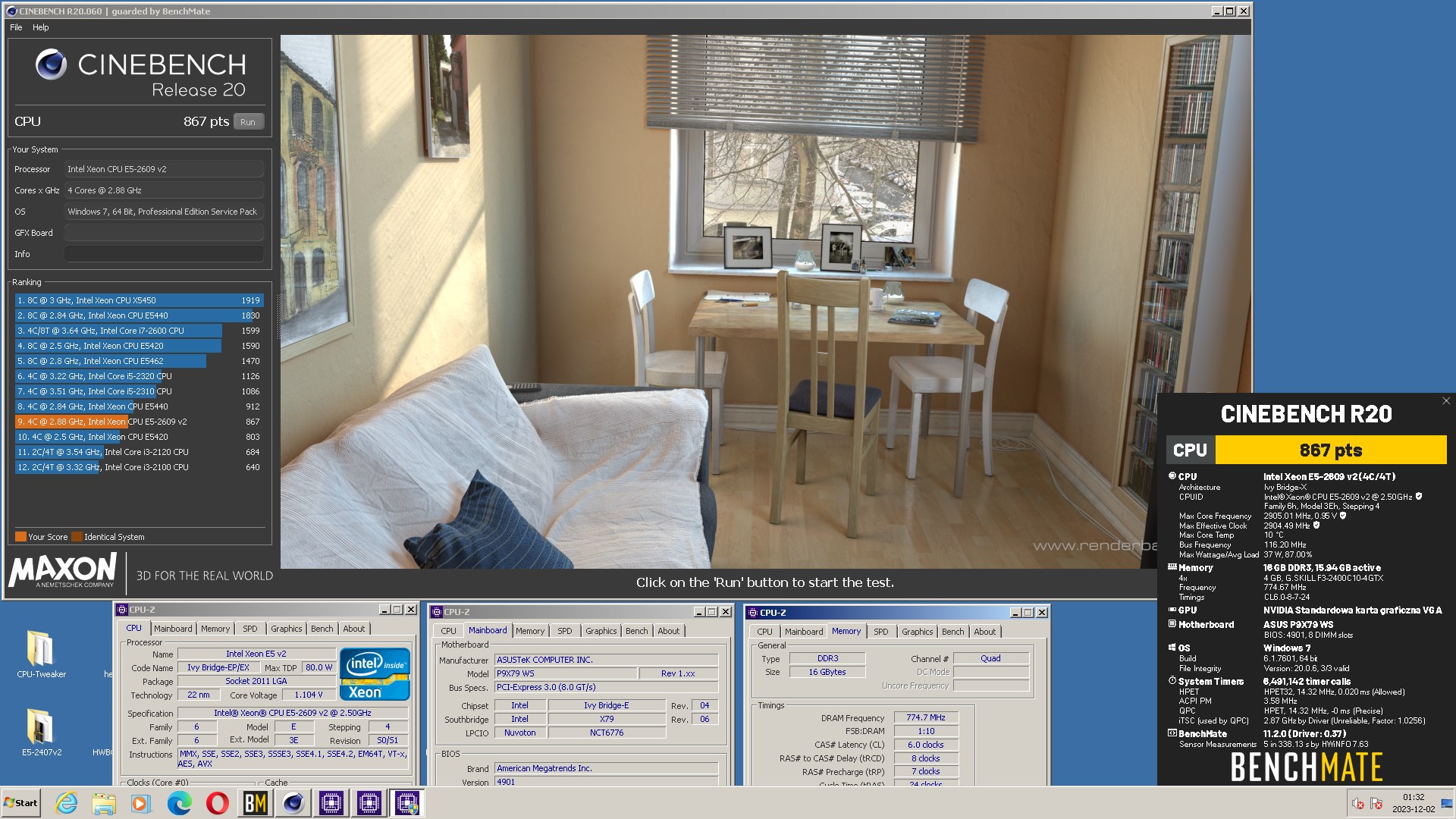1456x819 pixels.
Task: Click the GFX Board field in Your System
Action: [x=164, y=233]
